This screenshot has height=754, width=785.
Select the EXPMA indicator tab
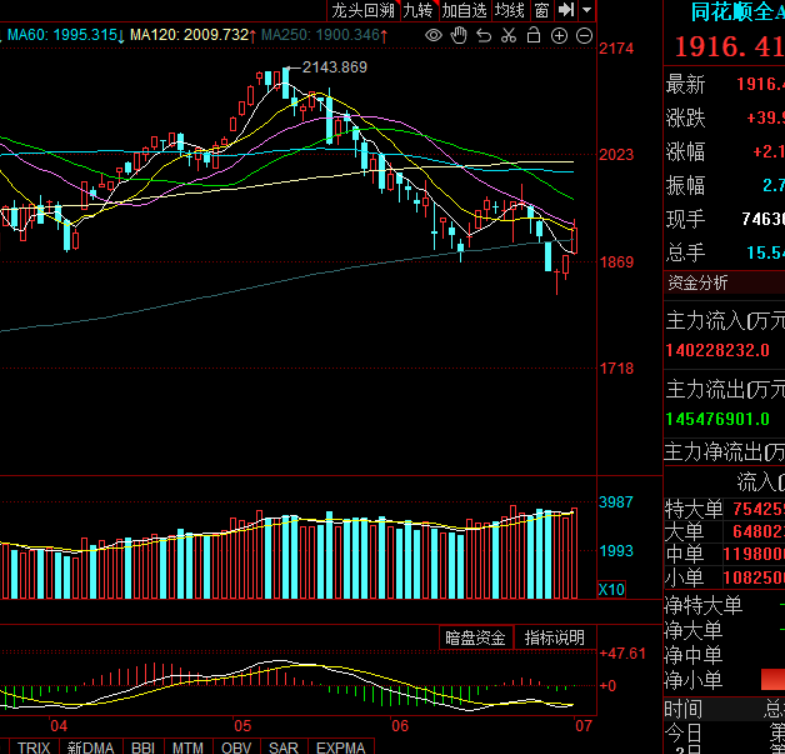point(341,746)
